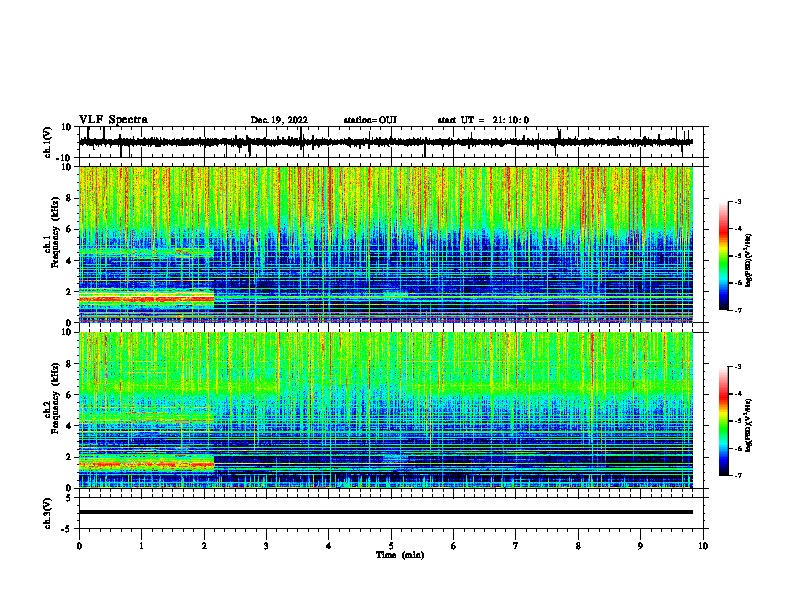Click the time axis tick label '8'

point(578,546)
